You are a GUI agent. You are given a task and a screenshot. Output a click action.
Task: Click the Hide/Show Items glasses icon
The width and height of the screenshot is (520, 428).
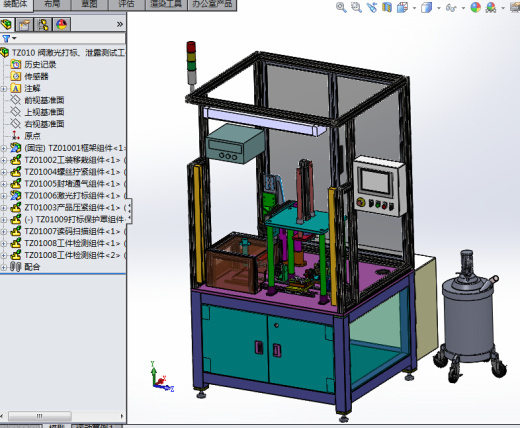pyautogui.click(x=451, y=7)
